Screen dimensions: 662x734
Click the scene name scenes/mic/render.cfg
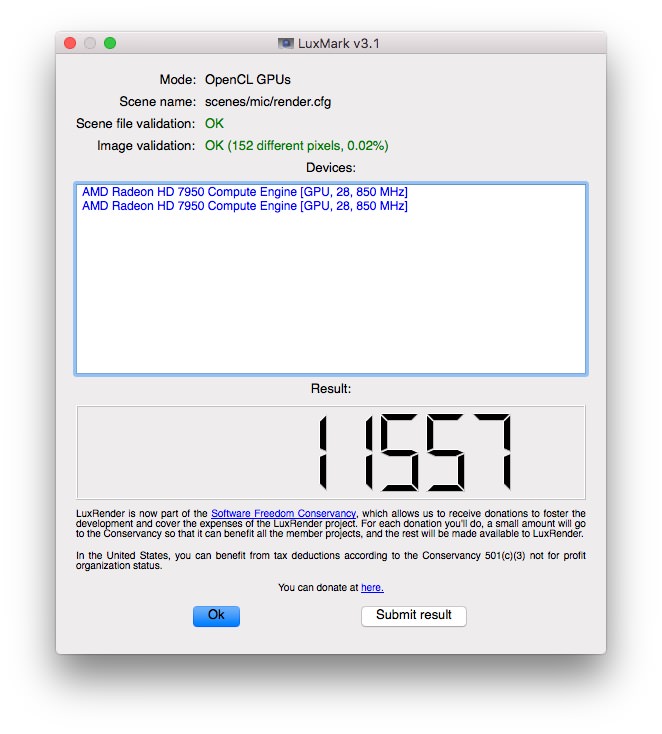[268, 102]
